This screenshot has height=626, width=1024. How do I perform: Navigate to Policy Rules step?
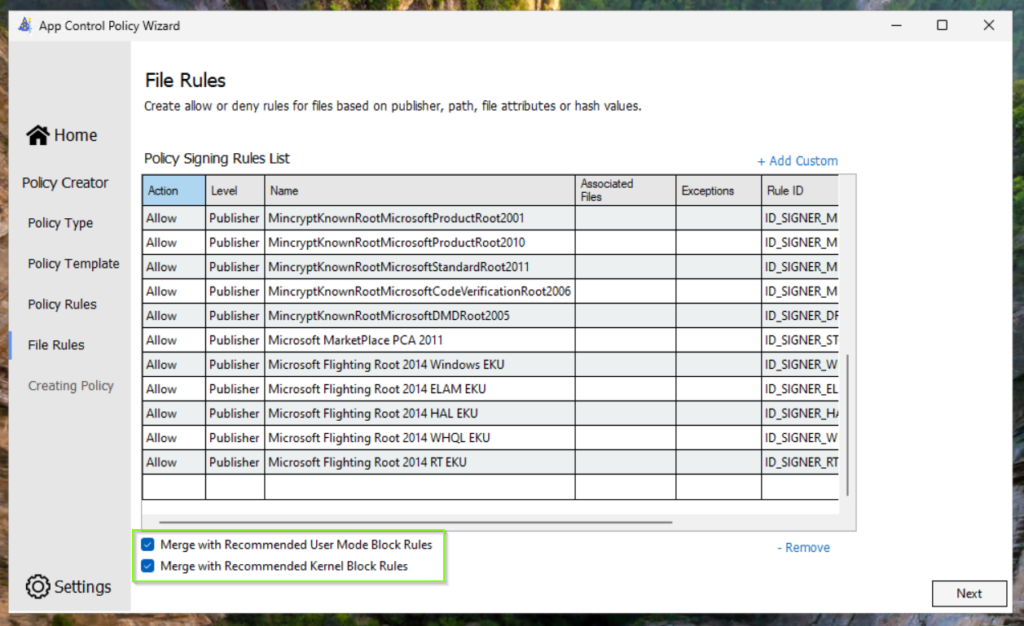tap(62, 304)
